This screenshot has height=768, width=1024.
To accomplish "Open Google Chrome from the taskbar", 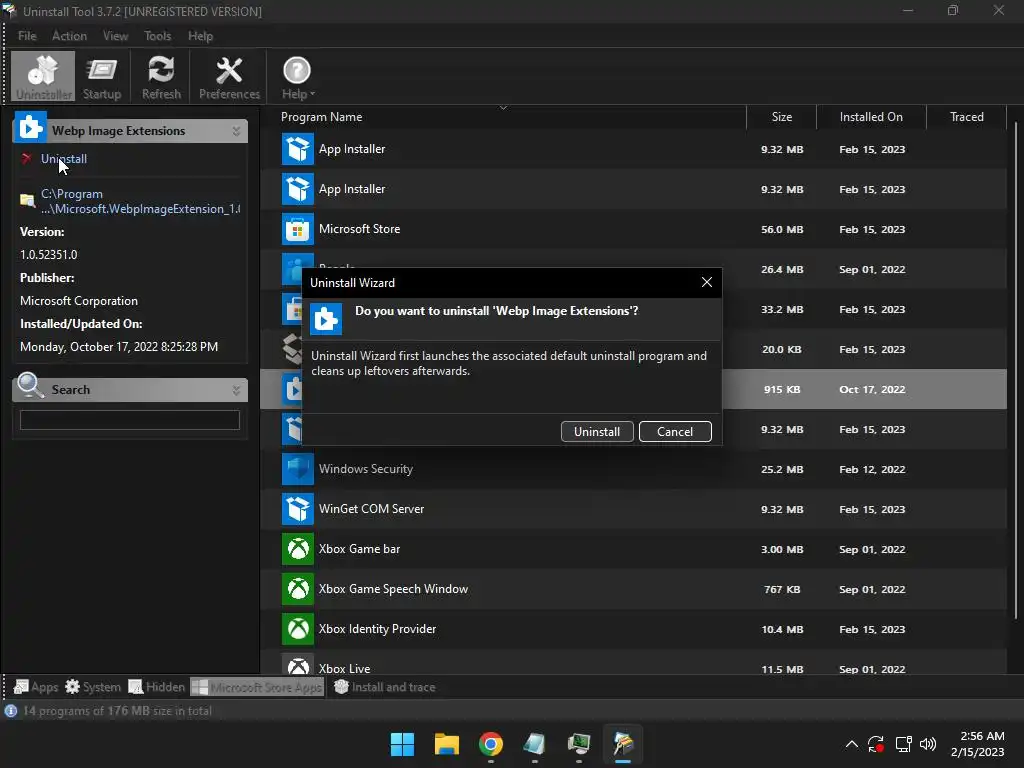I will (490, 744).
